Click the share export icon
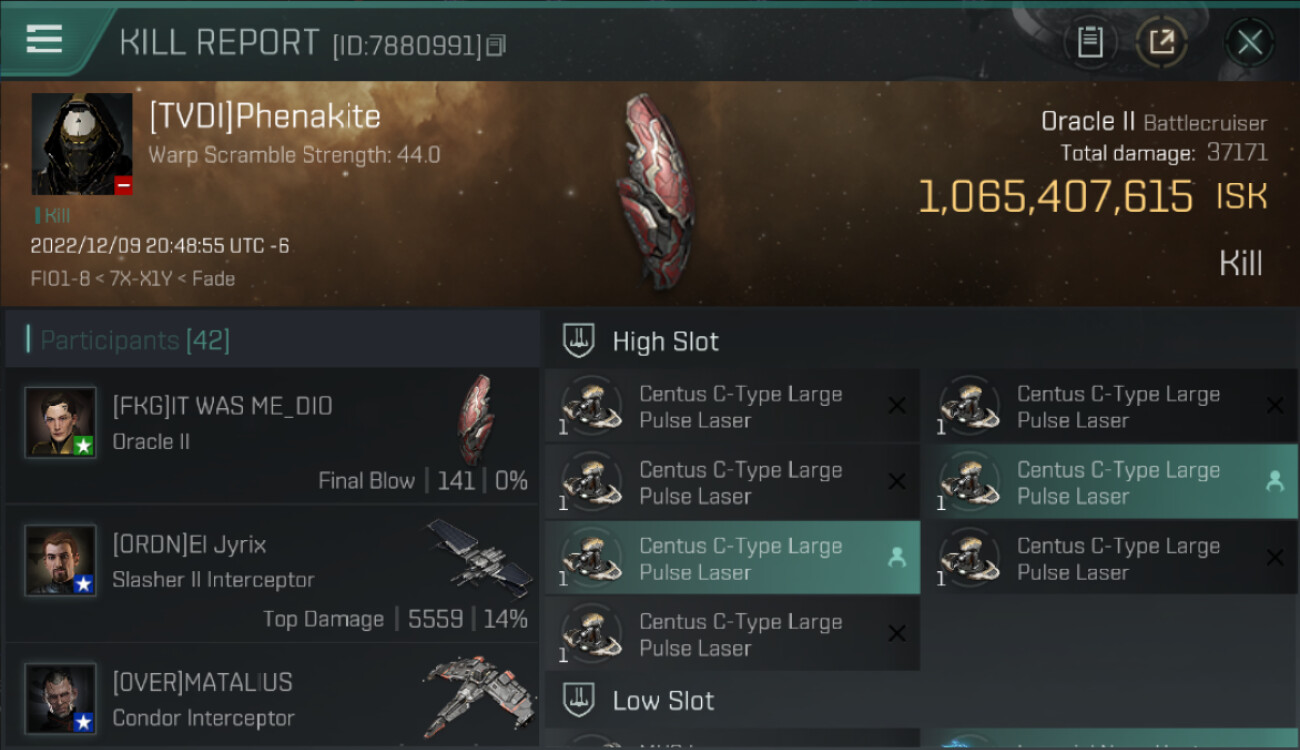The height and width of the screenshot is (750, 1300). tap(1162, 42)
